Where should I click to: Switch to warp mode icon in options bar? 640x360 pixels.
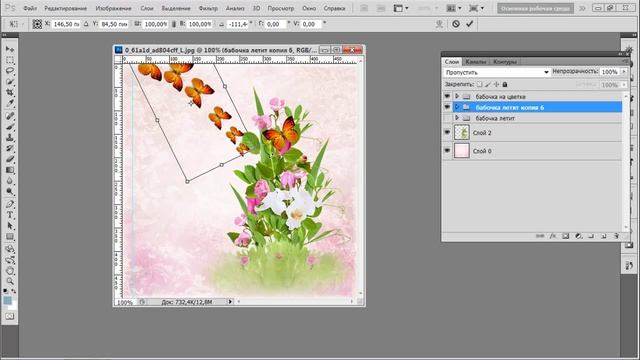(x=439, y=24)
